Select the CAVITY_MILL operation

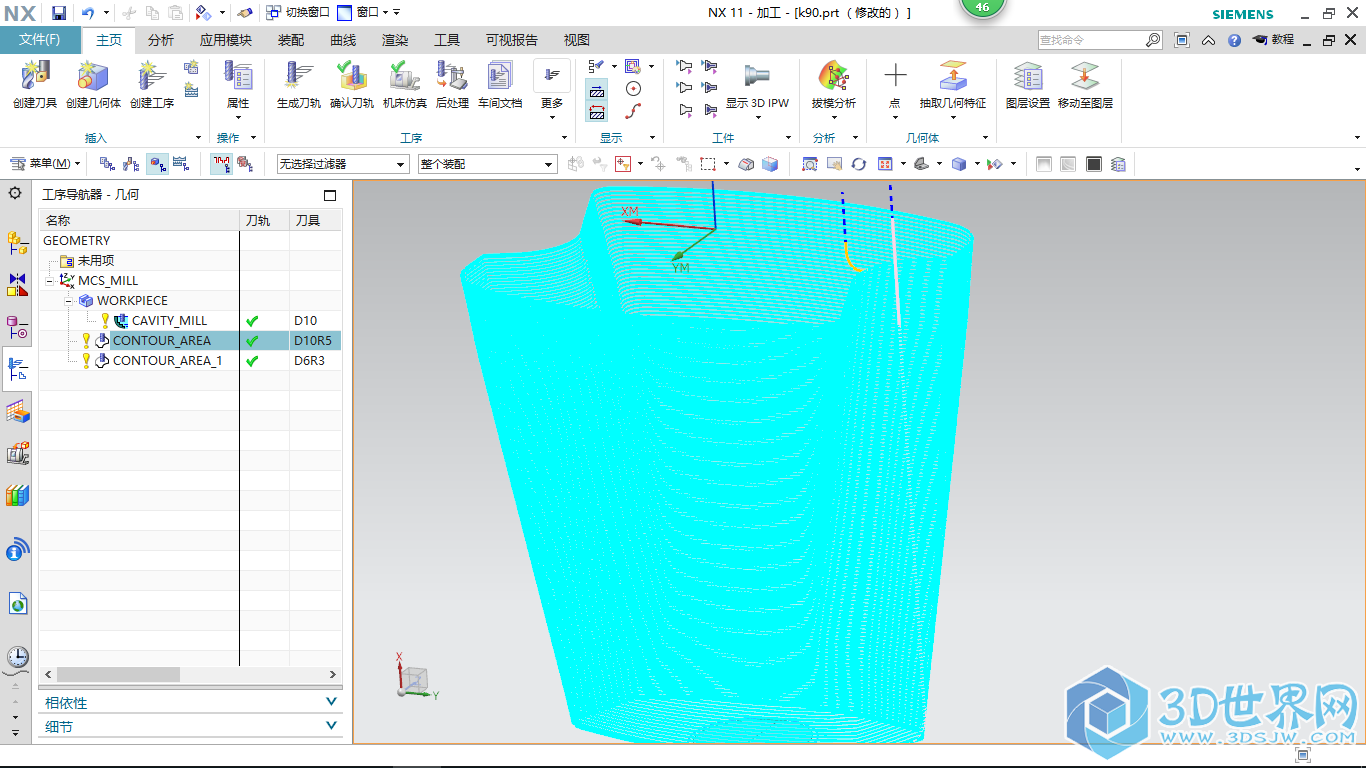[x=169, y=321]
